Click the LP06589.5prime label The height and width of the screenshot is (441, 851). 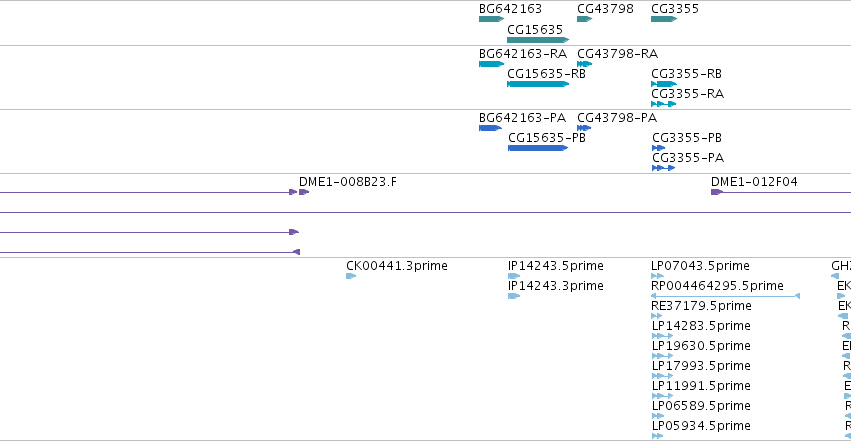(701, 406)
